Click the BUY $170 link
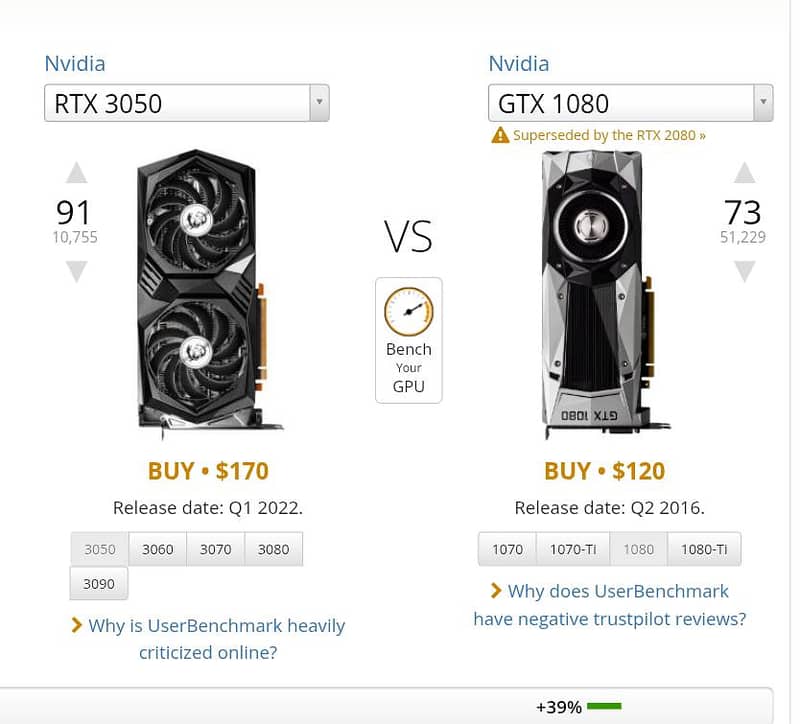The width and height of the screenshot is (800, 724). point(208,471)
